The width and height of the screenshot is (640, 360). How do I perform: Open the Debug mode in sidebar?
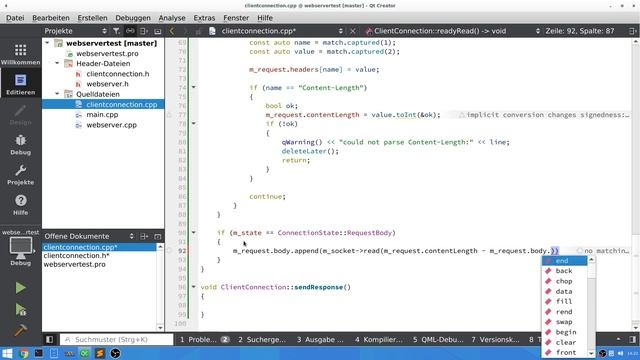click(x=20, y=144)
